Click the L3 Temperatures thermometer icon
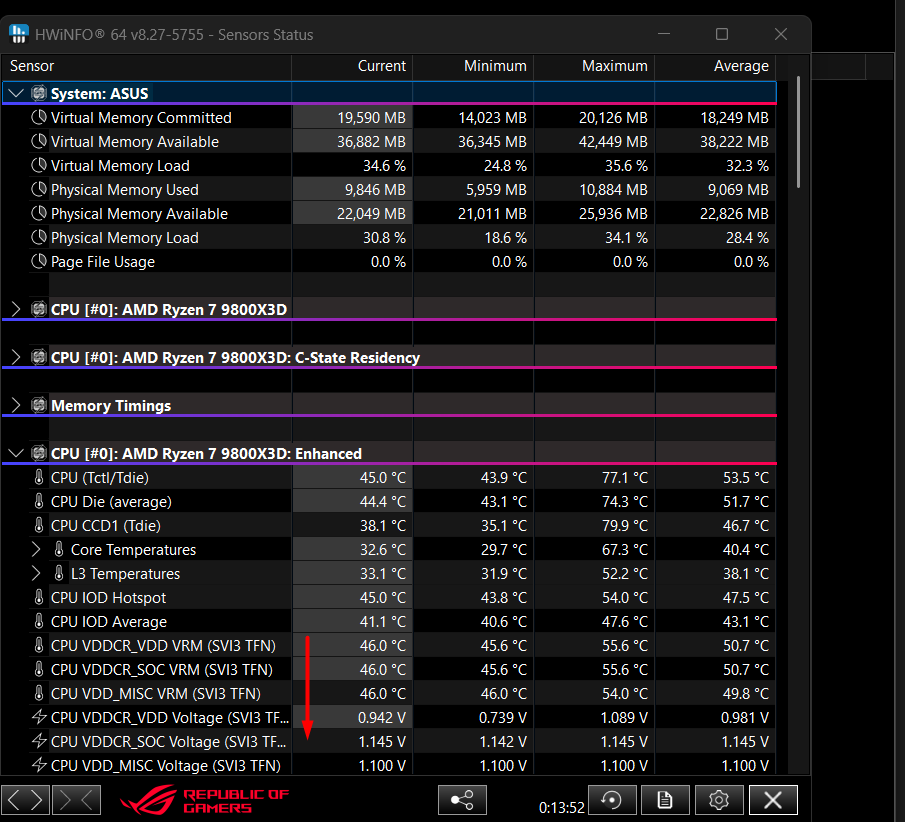905x822 pixels. (x=59, y=573)
